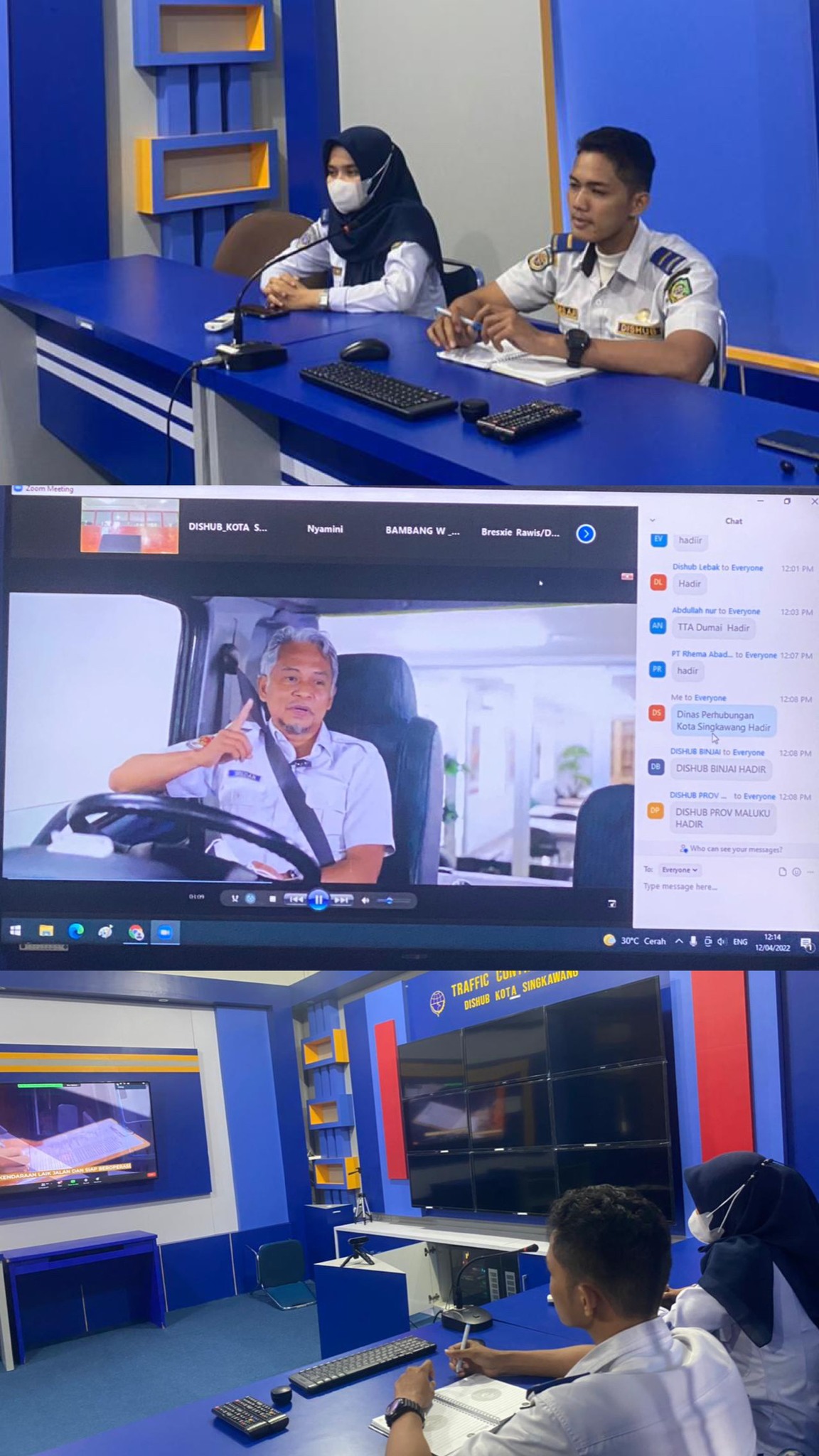Mute the media player speaker icon
Image resolution: width=819 pixels, height=1456 pixels.
pos(365,900)
